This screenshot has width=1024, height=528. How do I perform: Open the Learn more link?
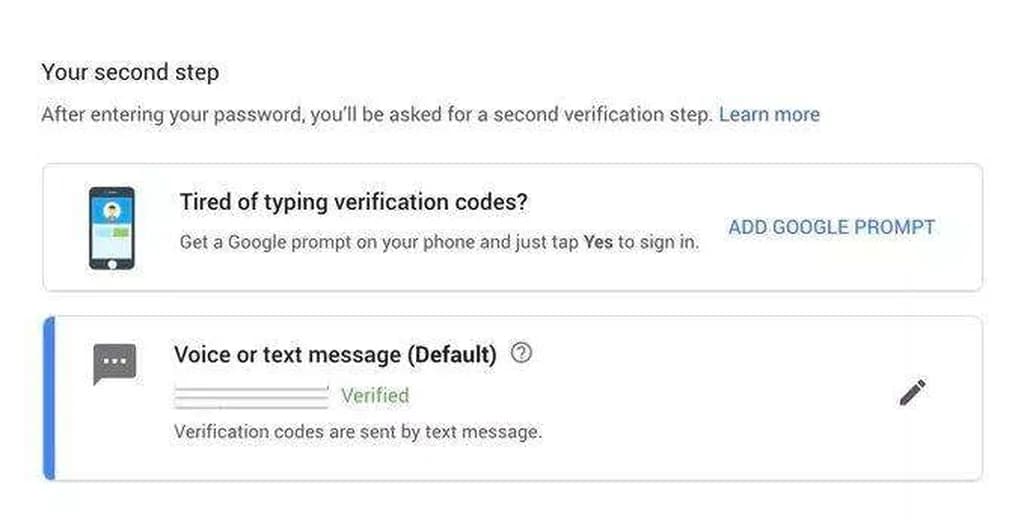pos(769,114)
